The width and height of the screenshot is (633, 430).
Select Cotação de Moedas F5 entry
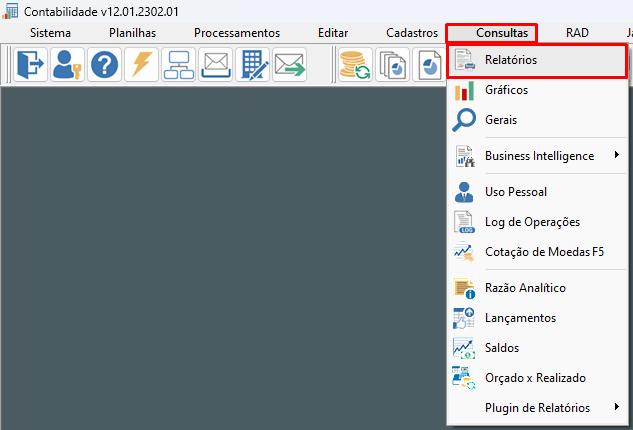(537, 252)
